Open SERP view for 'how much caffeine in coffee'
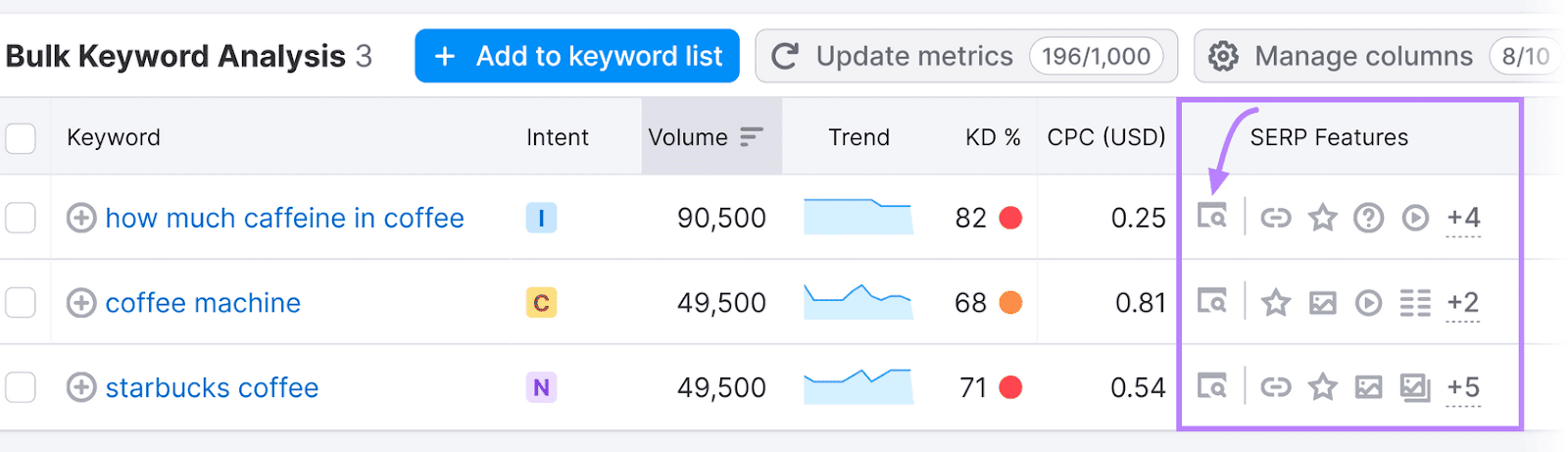The width and height of the screenshot is (1568, 452). (x=1212, y=217)
